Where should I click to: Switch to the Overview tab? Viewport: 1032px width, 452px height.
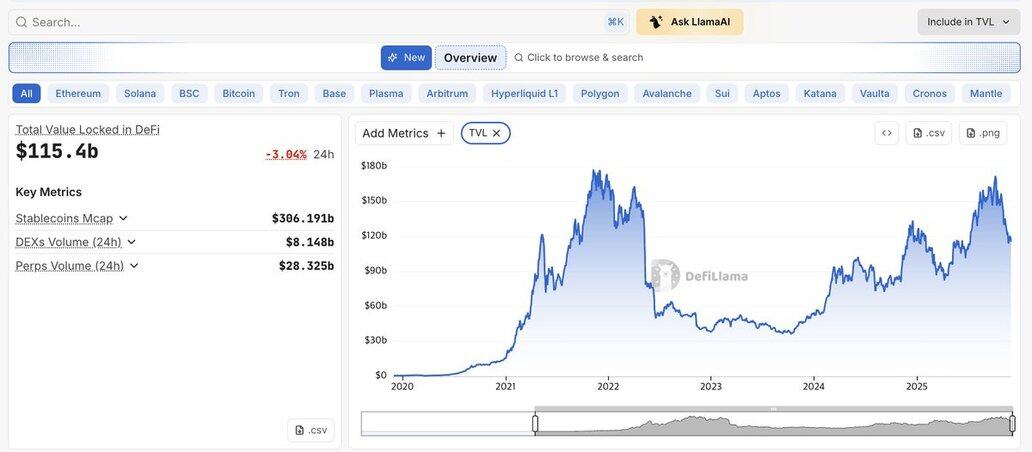click(x=470, y=58)
